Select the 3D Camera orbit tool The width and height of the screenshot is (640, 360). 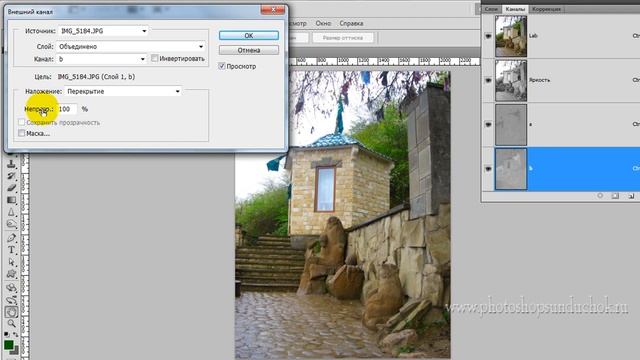tap(11, 300)
